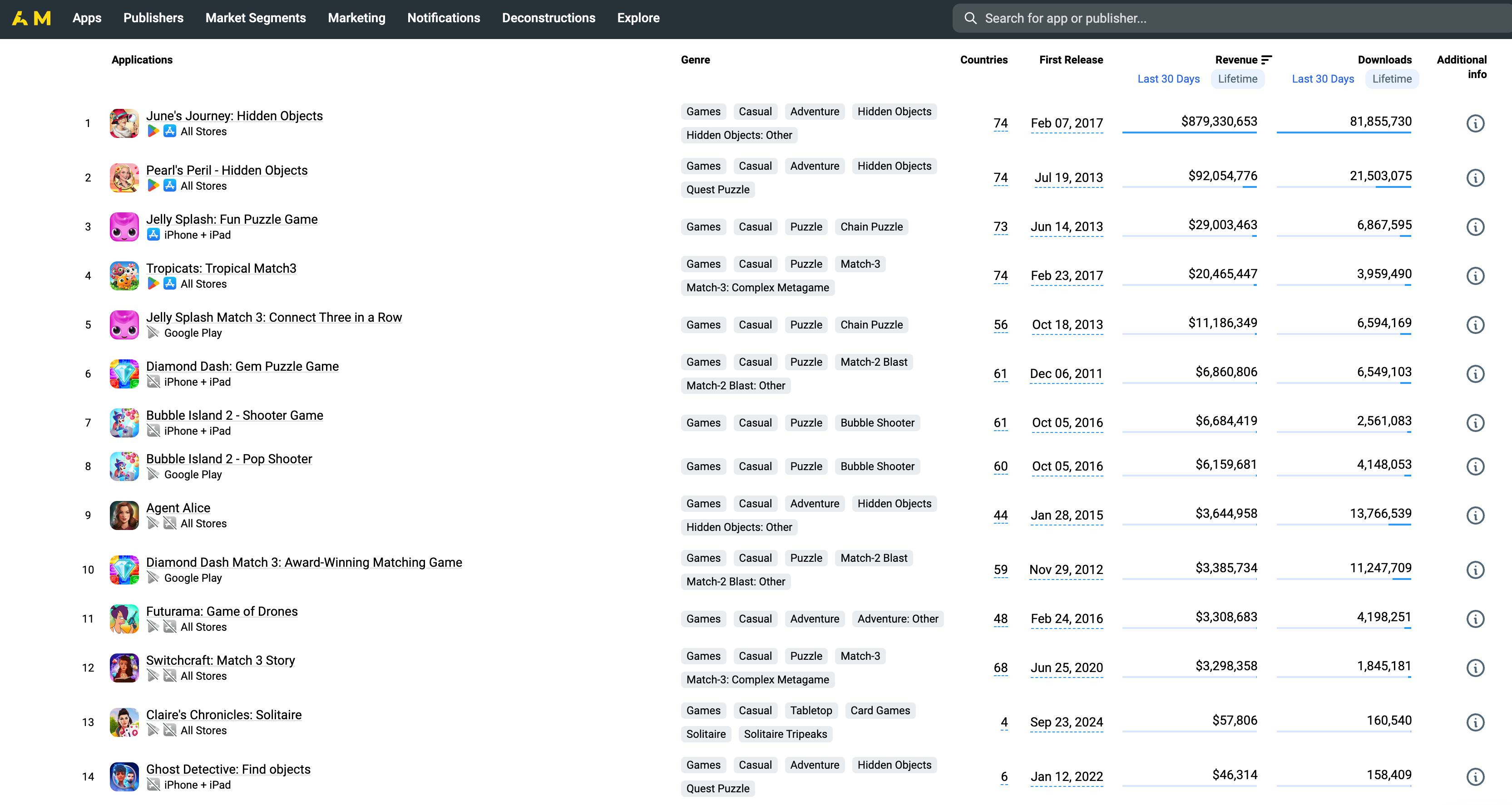Screen dimensions: 1512x805
Task: Click App Store icon under Pearl's Peril
Action: [170, 186]
